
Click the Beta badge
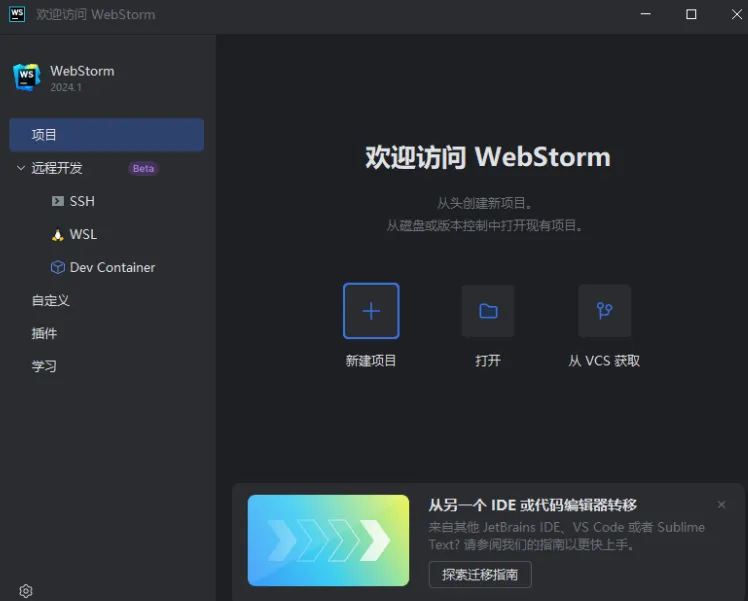pyautogui.click(x=143, y=168)
